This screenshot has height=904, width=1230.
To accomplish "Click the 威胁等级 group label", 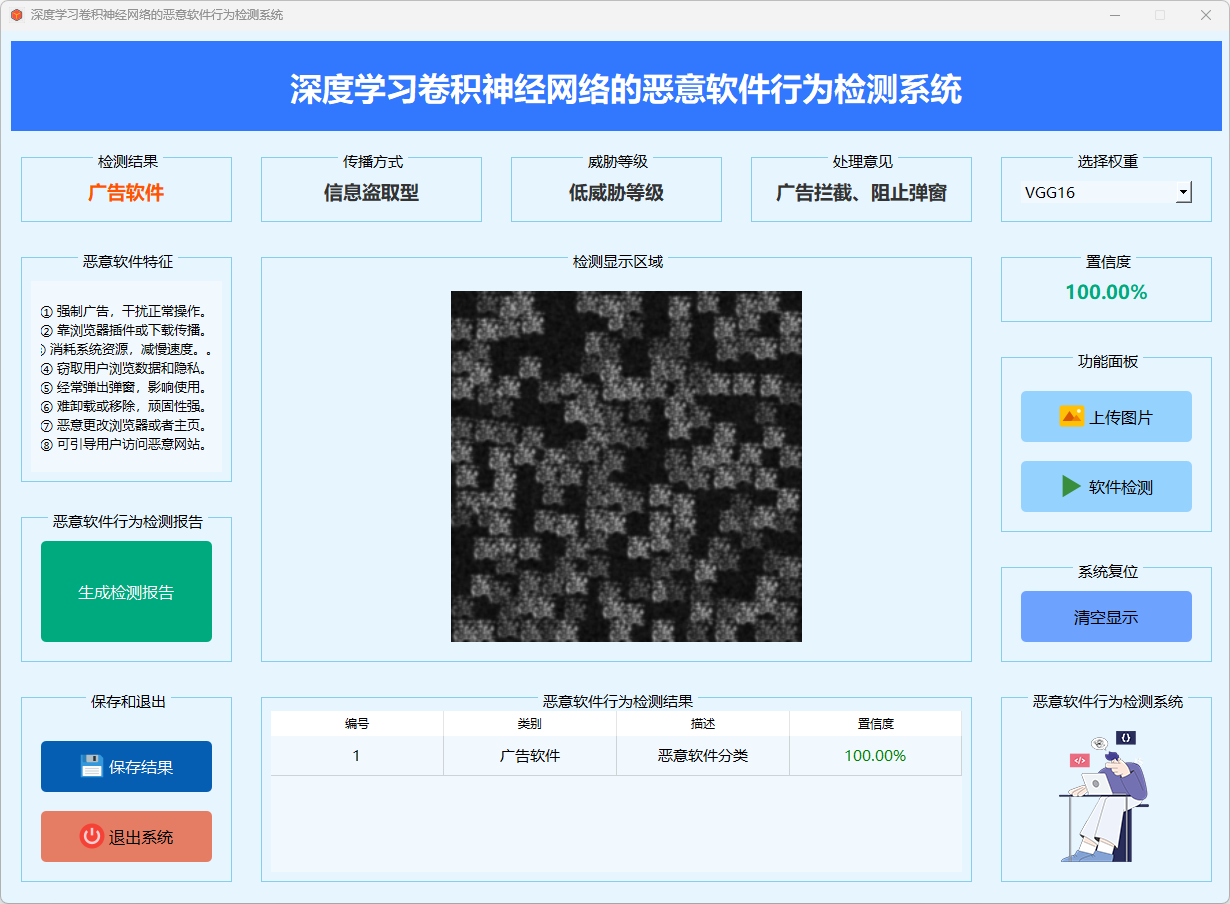I will [x=617, y=161].
